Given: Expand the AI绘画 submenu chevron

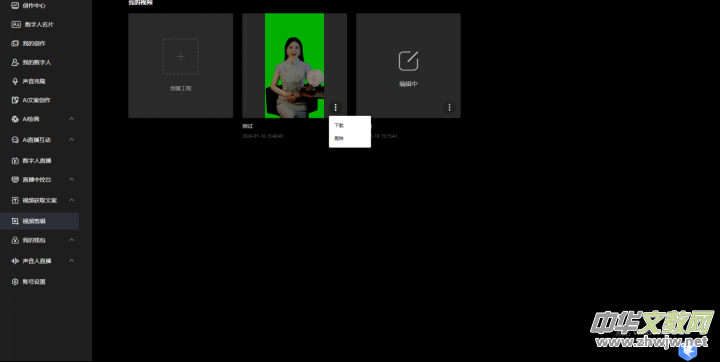Looking at the screenshot, I should pos(72,119).
